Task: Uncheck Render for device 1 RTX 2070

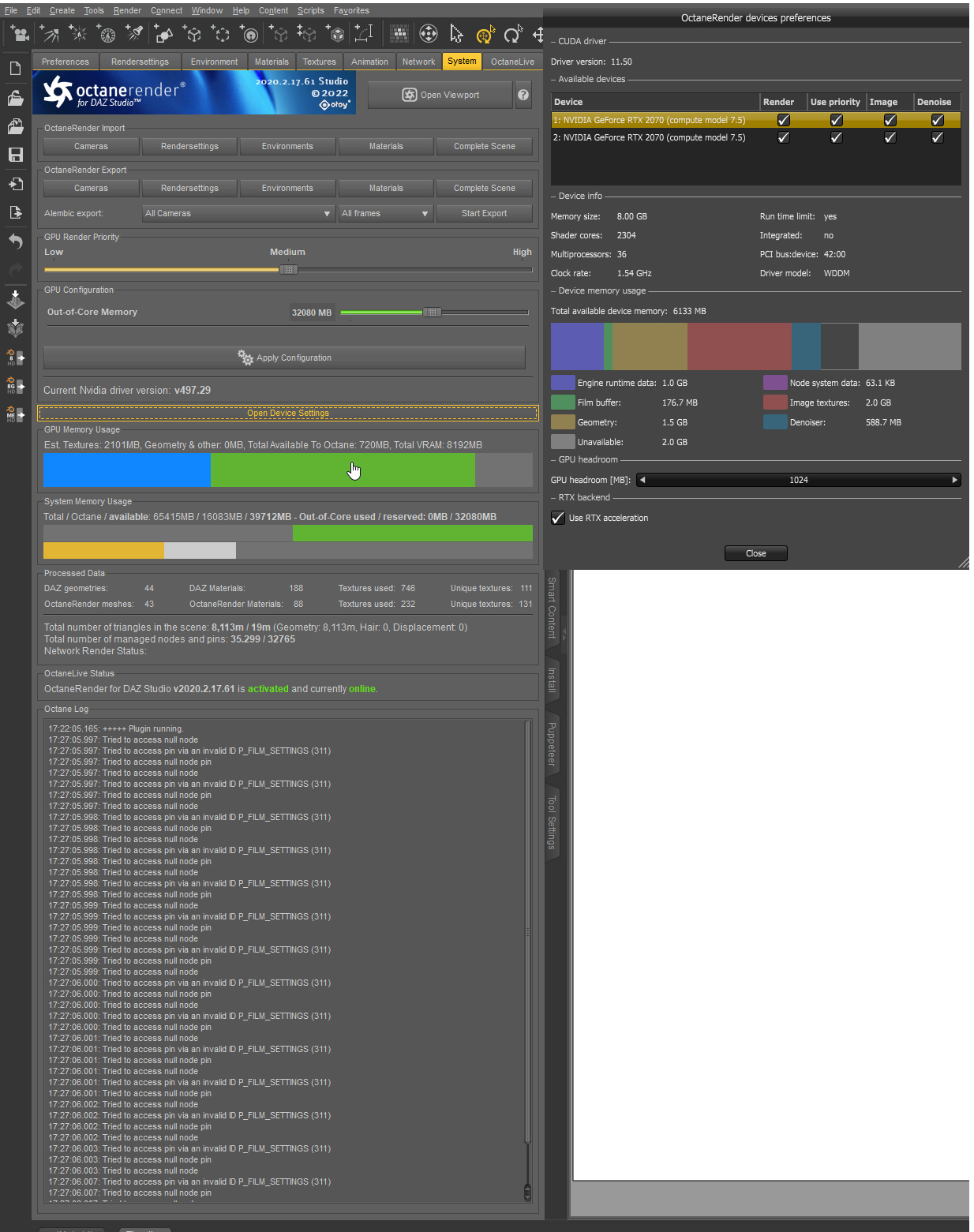Action: [784, 120]
